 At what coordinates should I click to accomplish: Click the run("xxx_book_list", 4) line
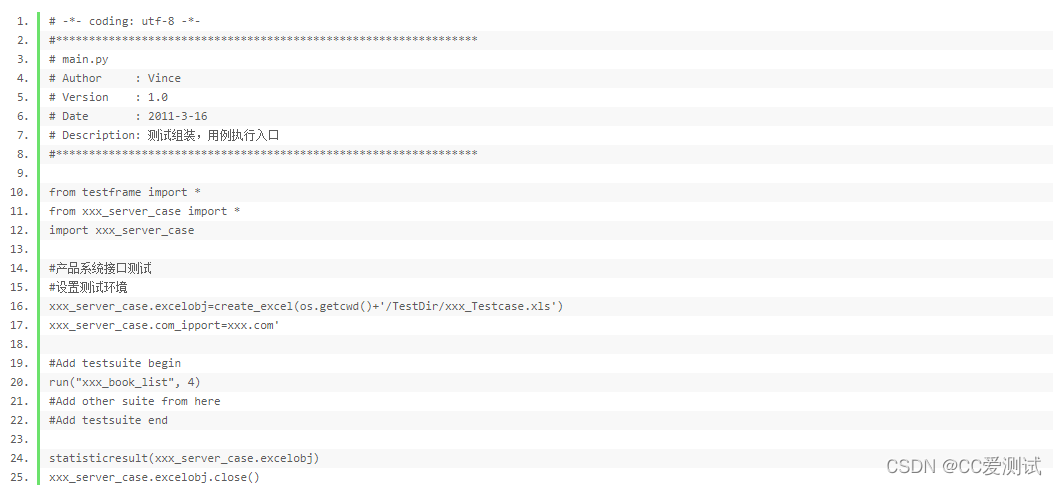[x=125, y=382]
